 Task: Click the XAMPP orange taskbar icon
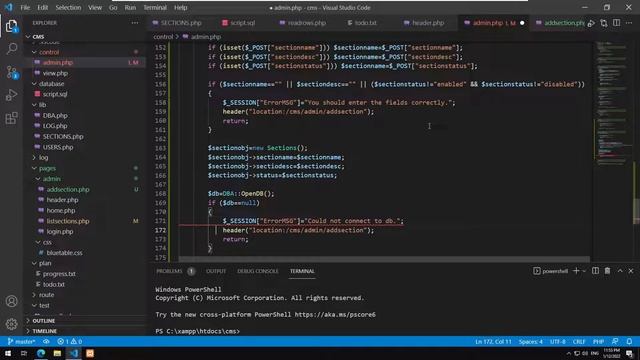(90, 353)
